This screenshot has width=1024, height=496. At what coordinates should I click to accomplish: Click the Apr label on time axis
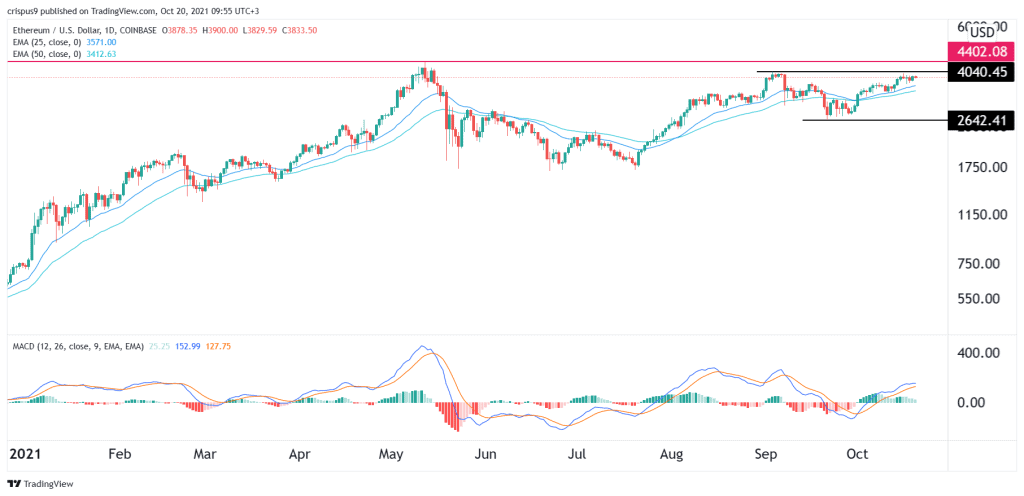[299, 454]
